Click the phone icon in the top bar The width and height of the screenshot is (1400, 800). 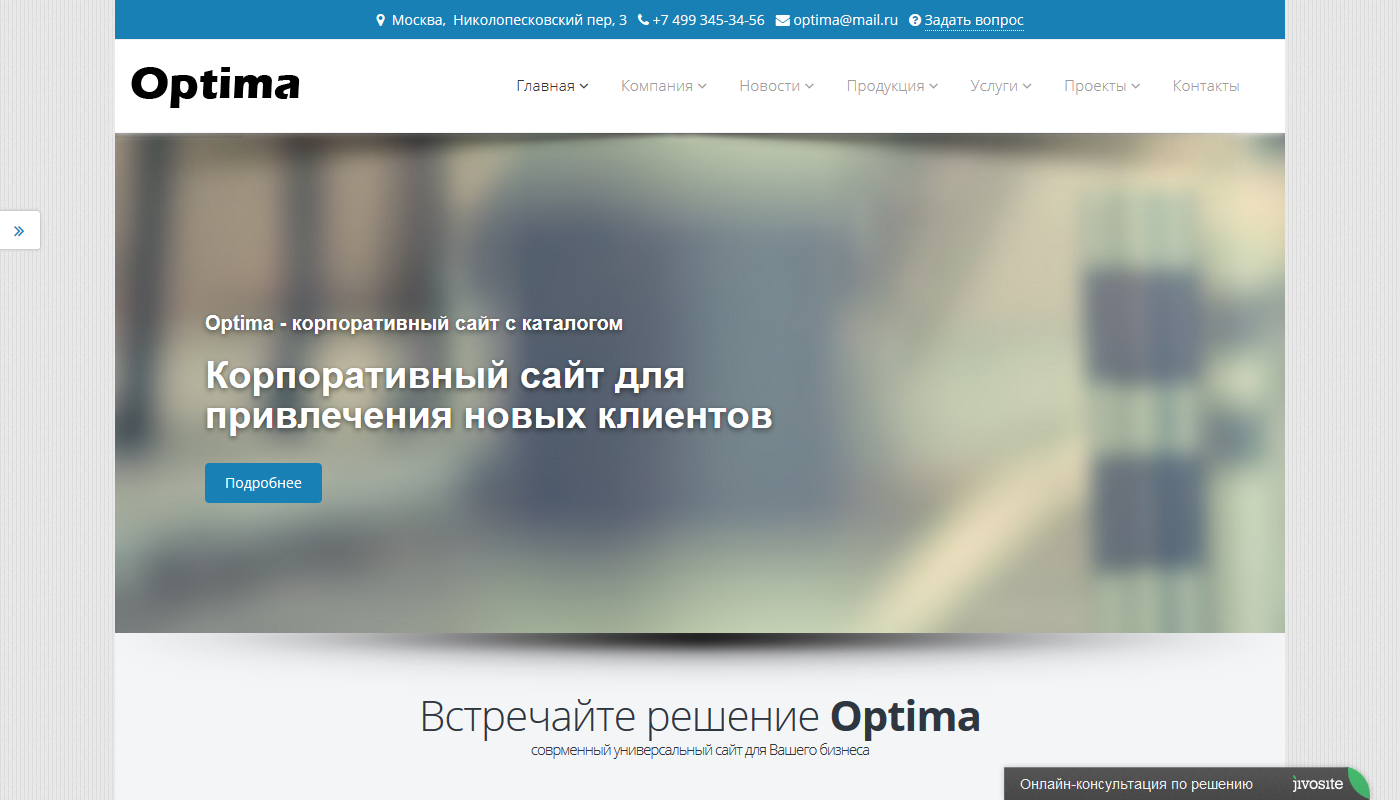[x=643, y=20]
